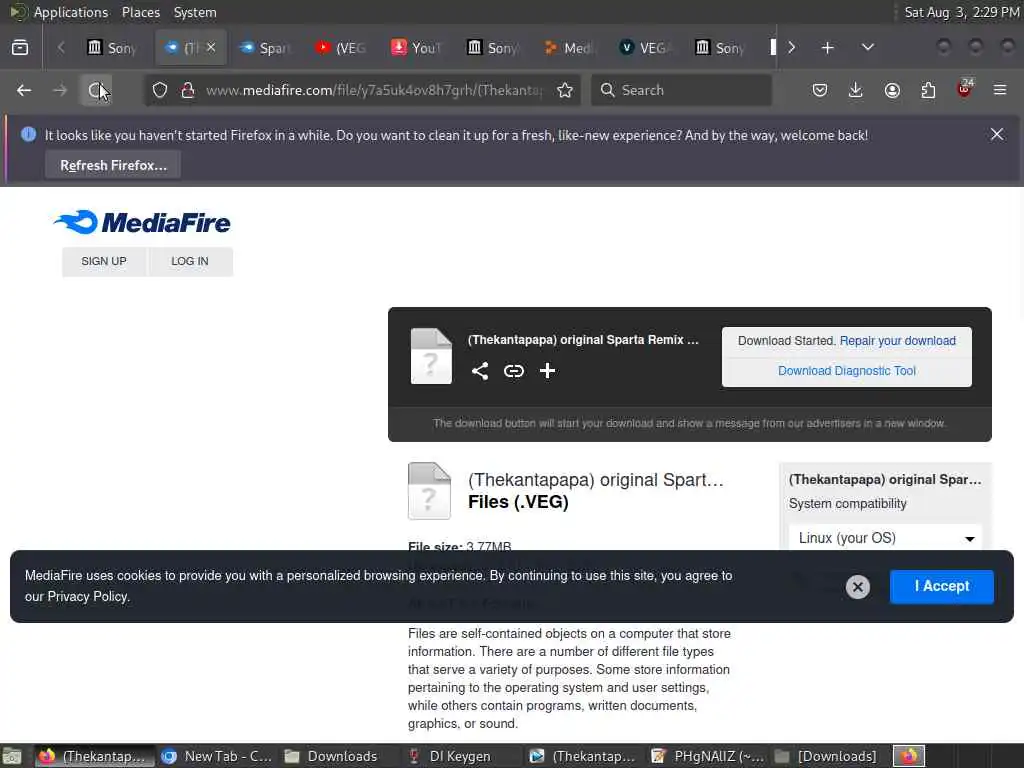
Task: Switch to New Tab Chrome window in taskbar
Action: (x=219, y=756)
